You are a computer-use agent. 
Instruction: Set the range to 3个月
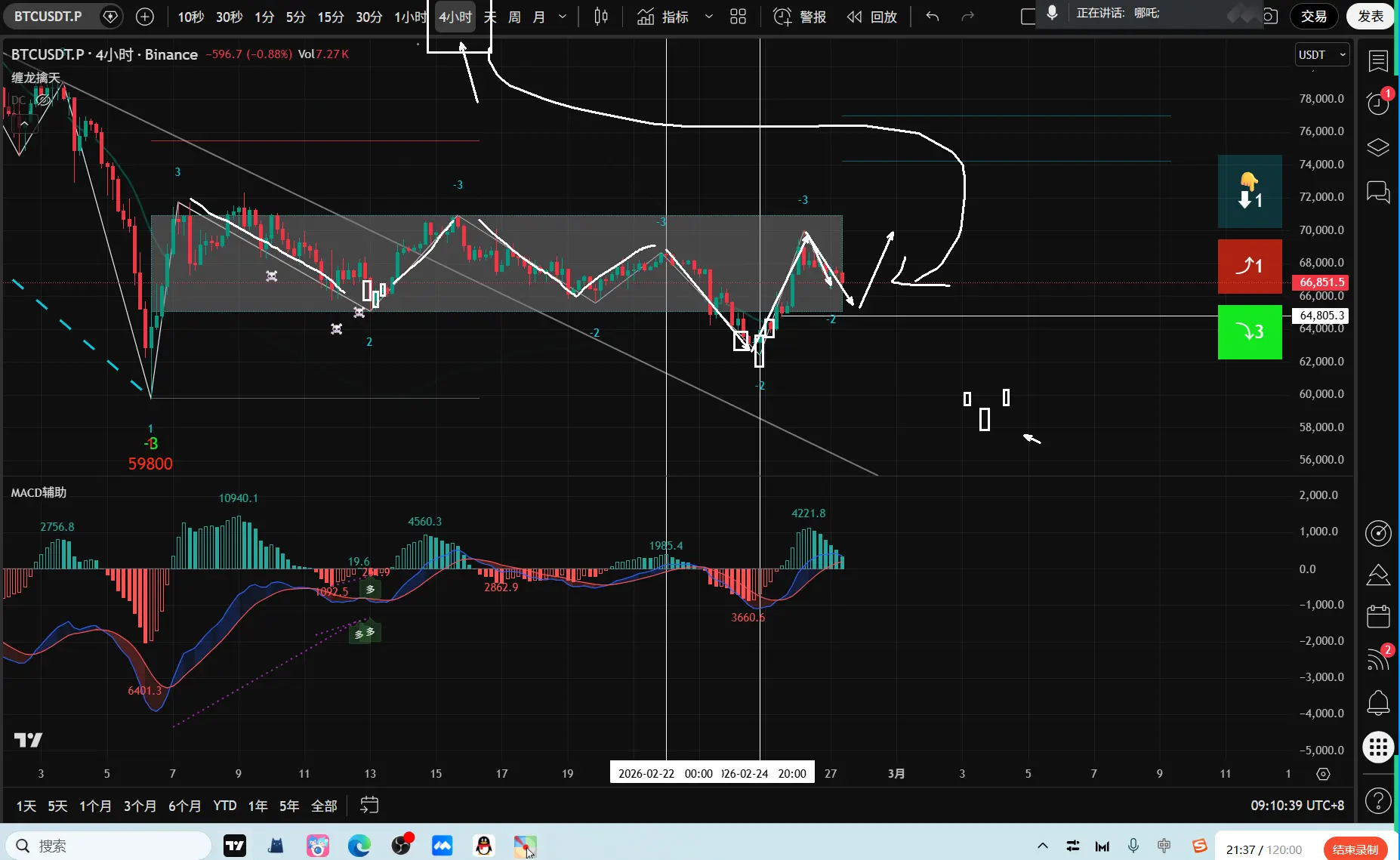[140, 806]
